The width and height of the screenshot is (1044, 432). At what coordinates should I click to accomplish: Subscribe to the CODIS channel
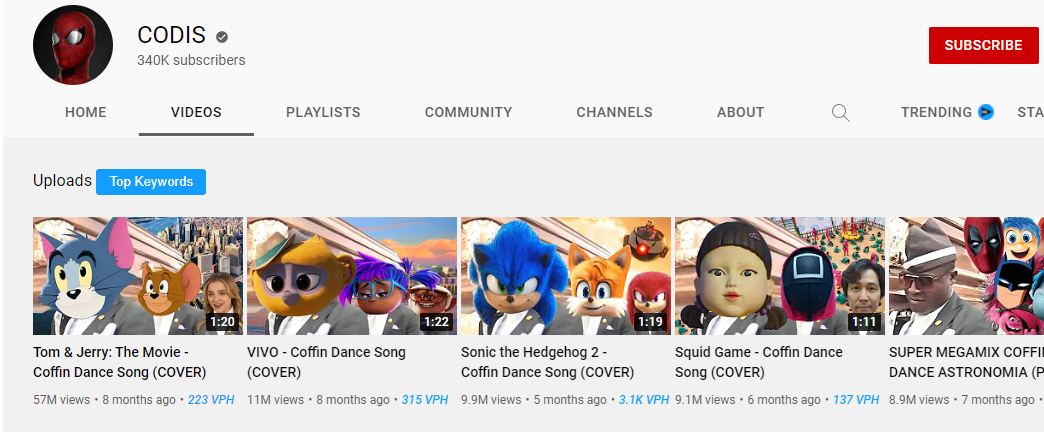click(x=983, y=45)
